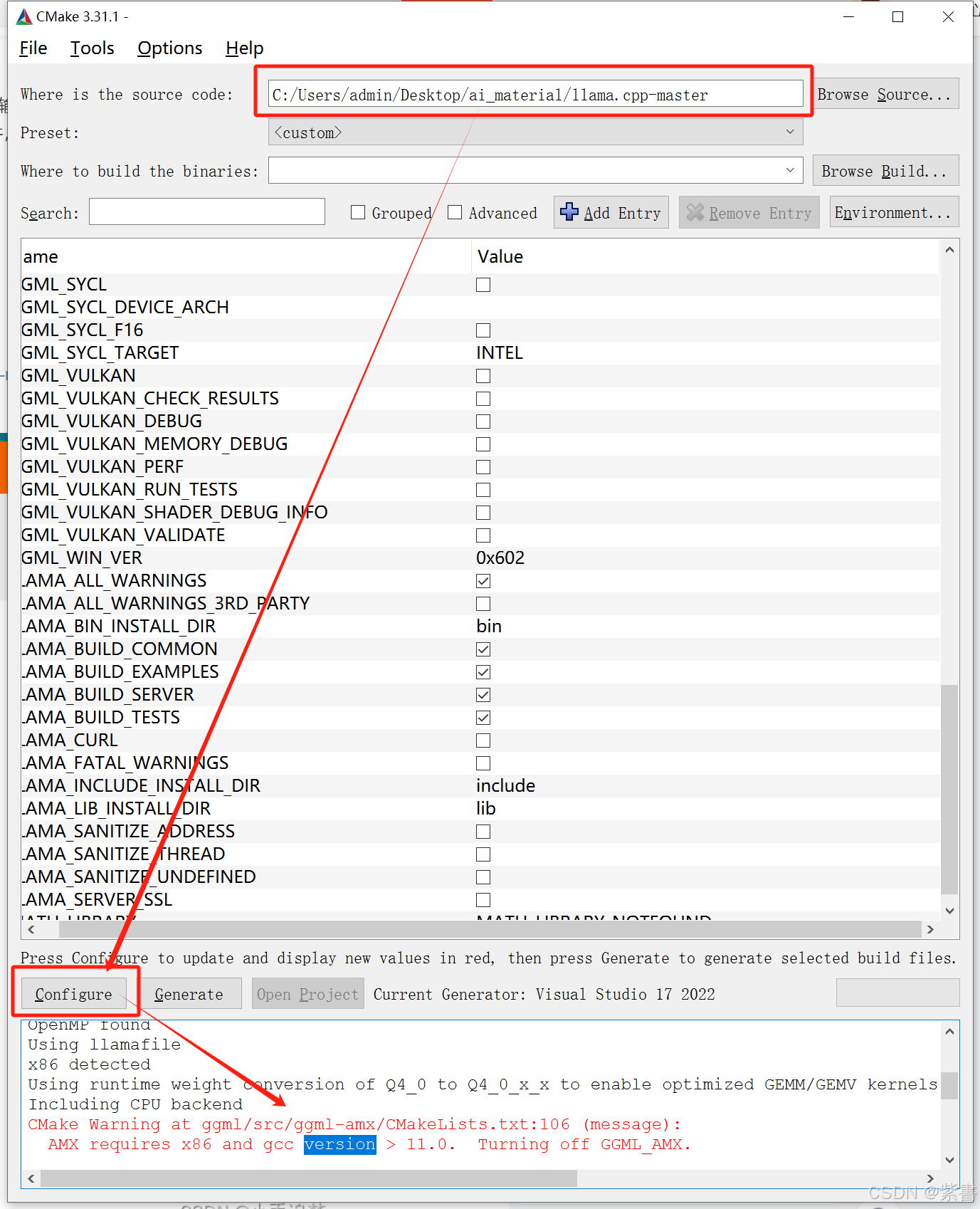Uncheck AMA_BUILD_COMMON checkbox
Screen dimensions: 980x1209
[x=483, y=649]
